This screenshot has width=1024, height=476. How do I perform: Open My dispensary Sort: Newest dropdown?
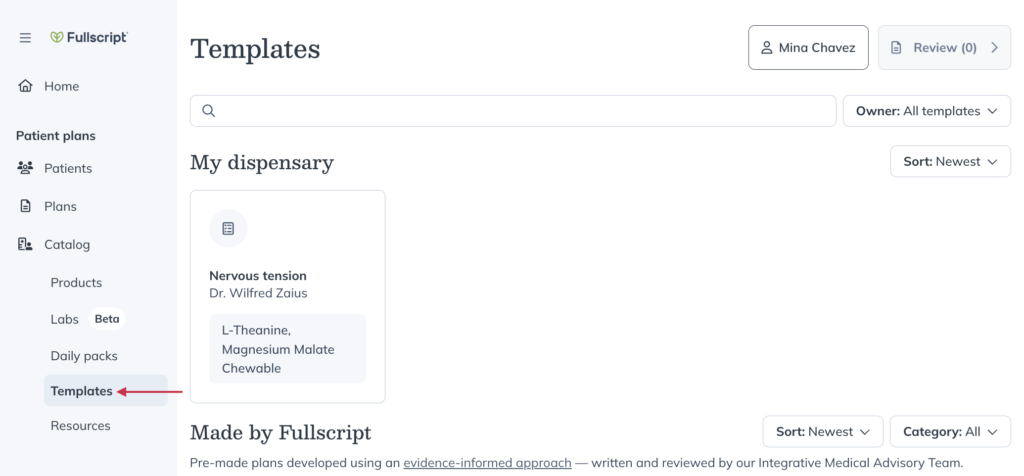pos(950,161)
